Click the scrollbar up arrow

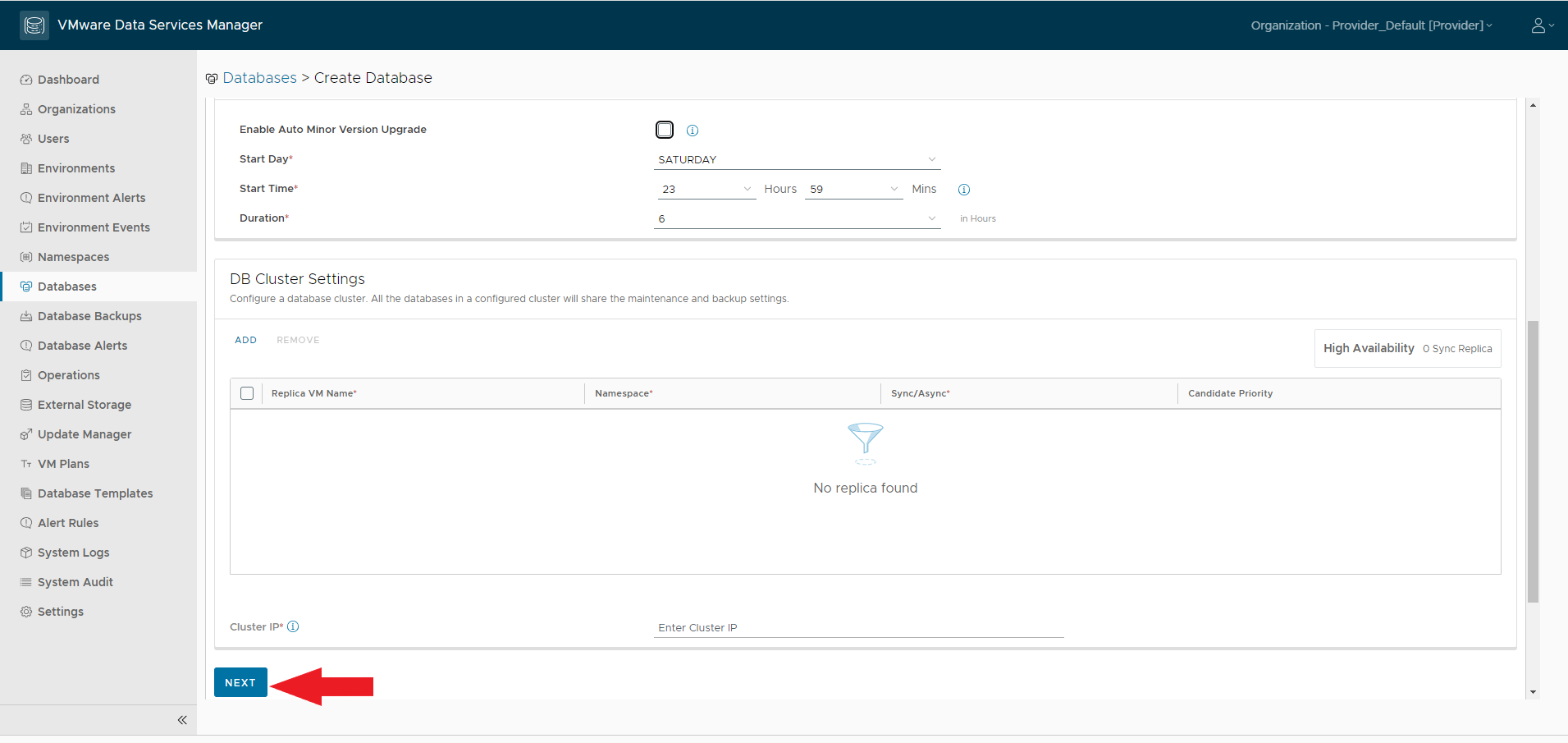[x=1533, y=105]
